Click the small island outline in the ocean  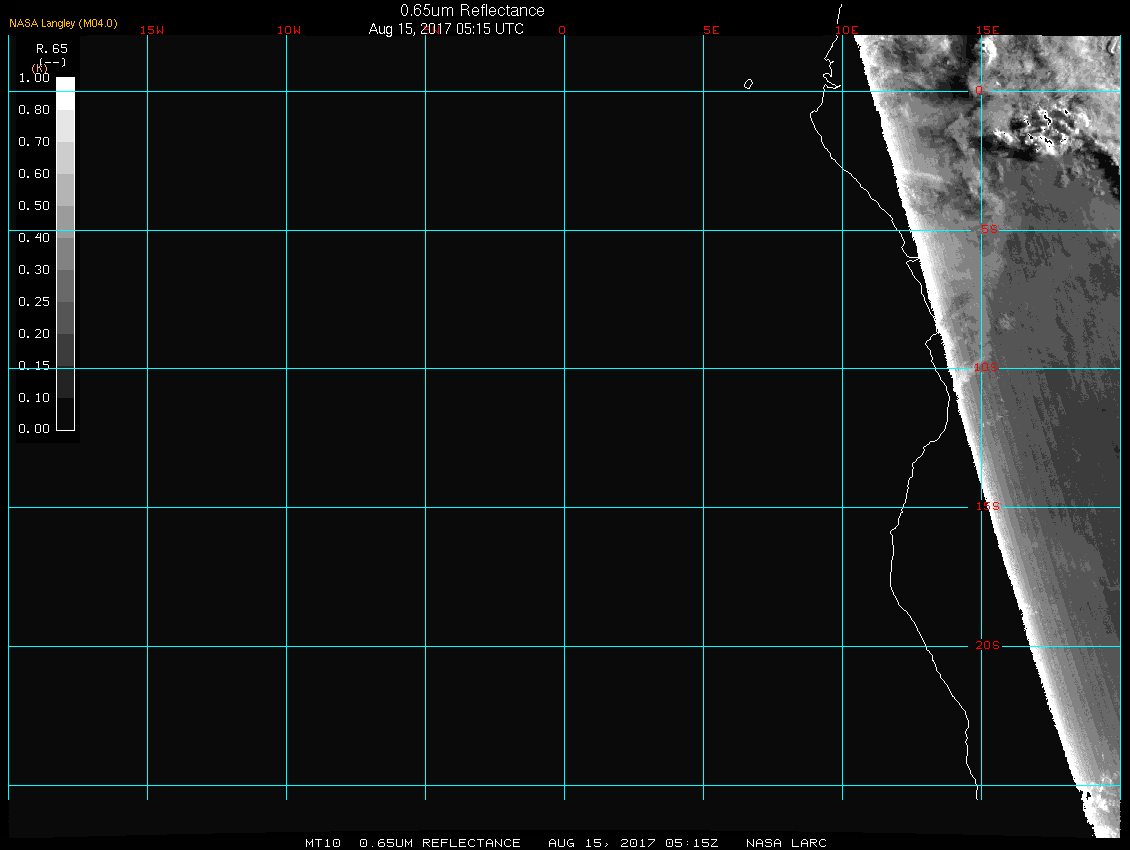coord(748,84)
